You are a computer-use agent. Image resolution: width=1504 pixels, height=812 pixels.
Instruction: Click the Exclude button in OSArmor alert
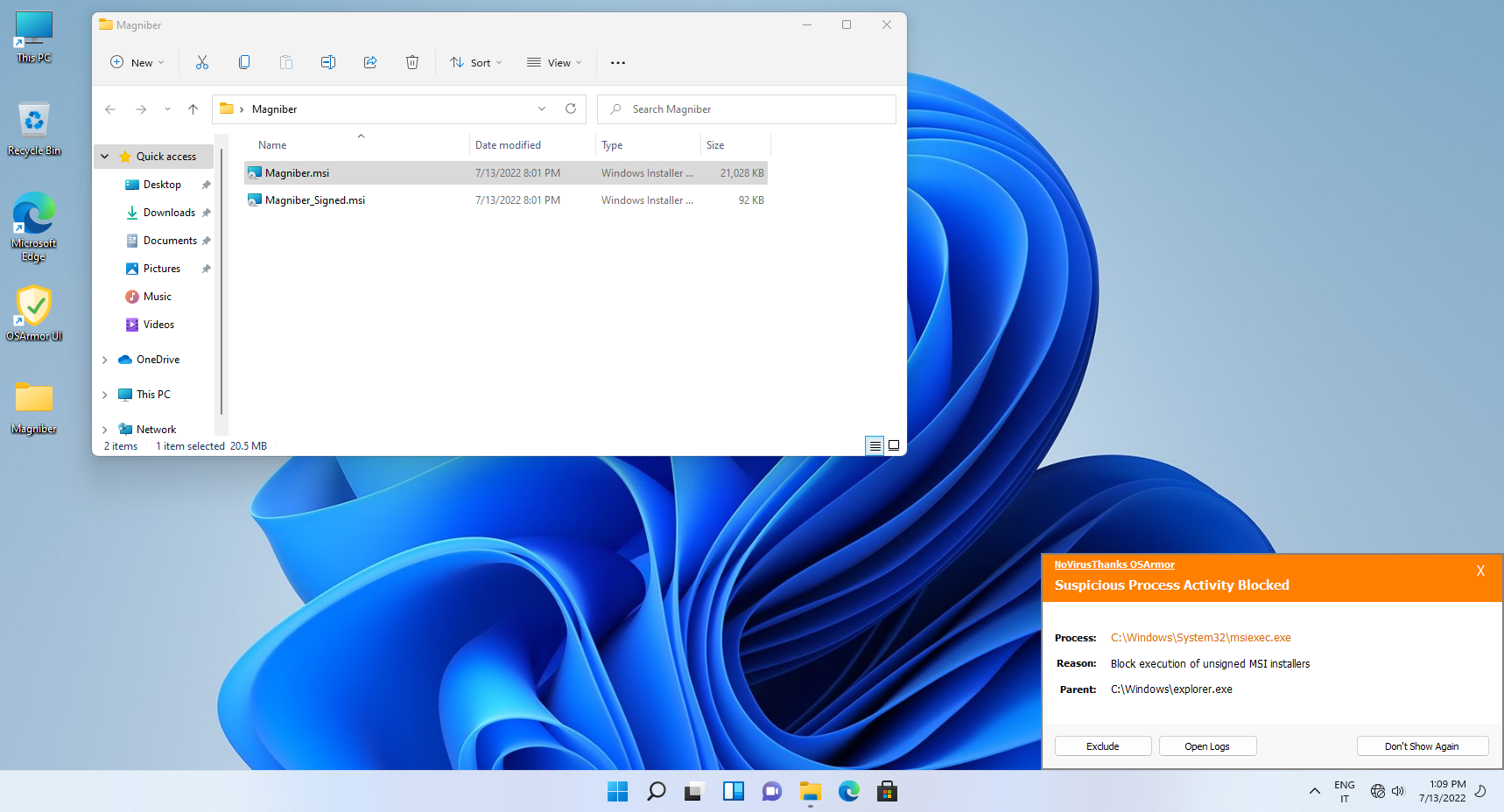click(x=1102, y=745)
